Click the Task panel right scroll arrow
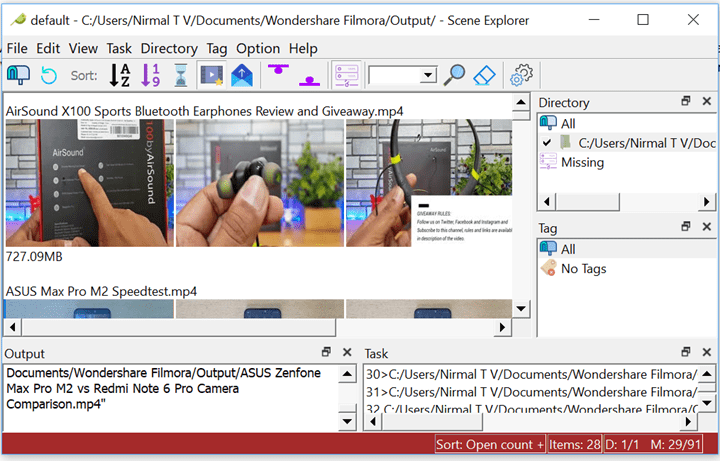The height and width of the screenshot is (461, 720). pyautogui.click(x=688, y=422)
